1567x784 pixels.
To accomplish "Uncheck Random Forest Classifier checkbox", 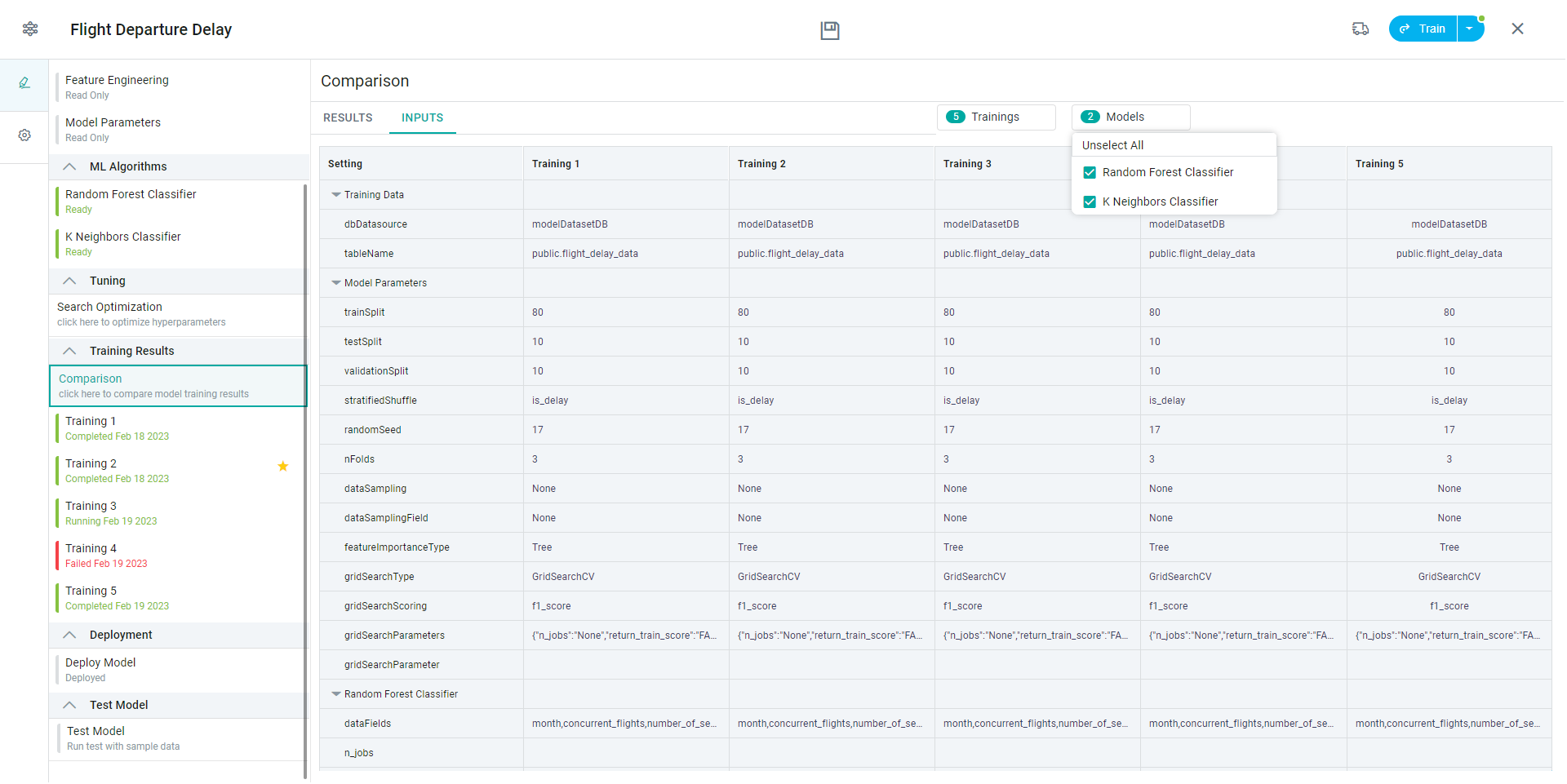I will [x=1090, y=173].
